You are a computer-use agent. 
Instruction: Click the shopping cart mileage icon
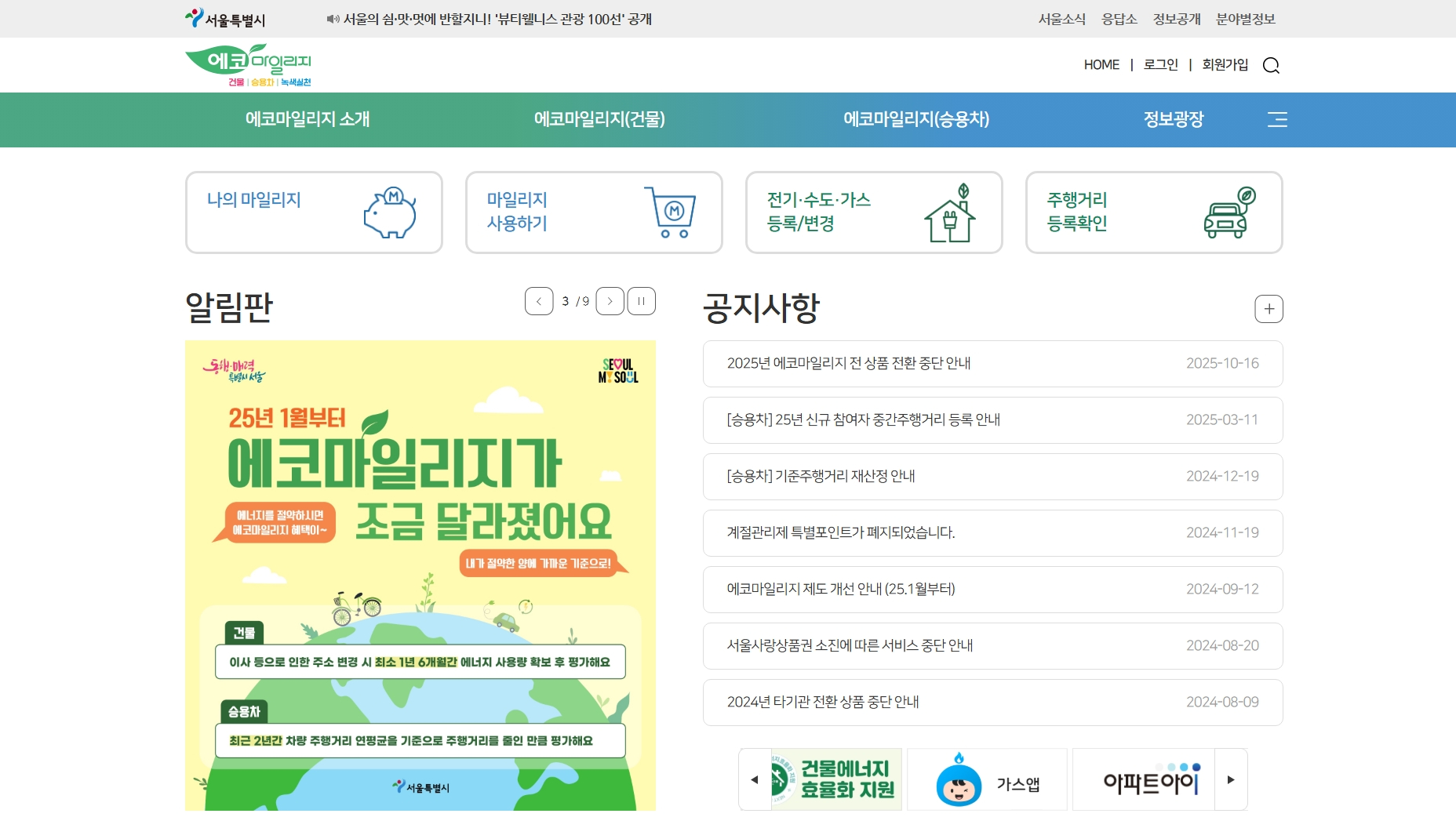(670, 212)
